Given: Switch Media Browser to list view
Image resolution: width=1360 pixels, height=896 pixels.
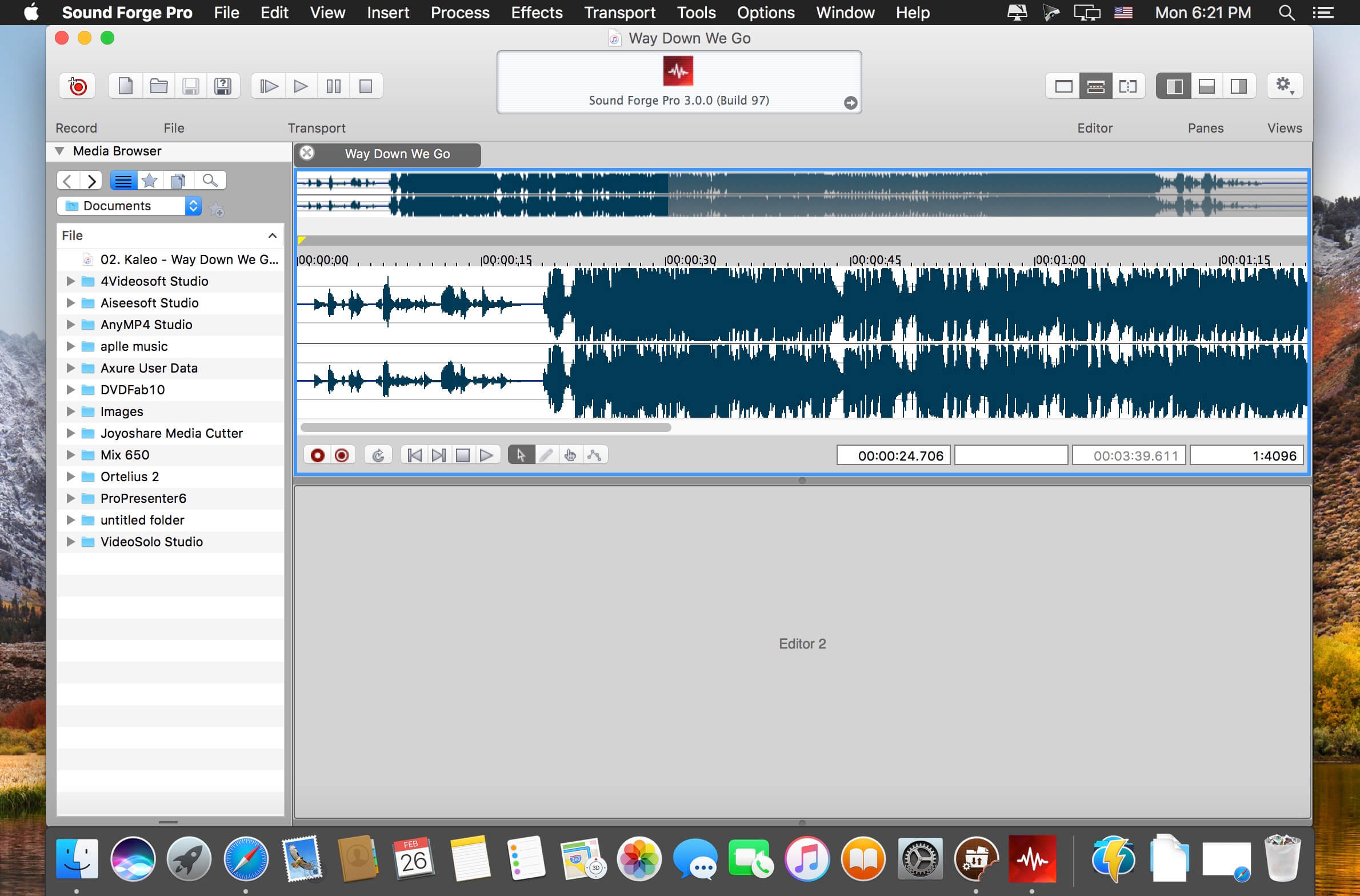Looking at the screenshot, I should pyautogui.click(x=123, y=181).
